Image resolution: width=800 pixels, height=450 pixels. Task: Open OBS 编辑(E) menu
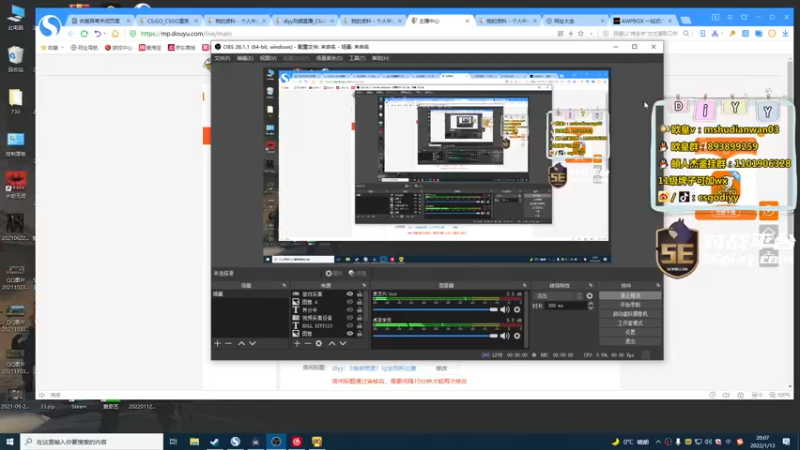pos(245,58)
